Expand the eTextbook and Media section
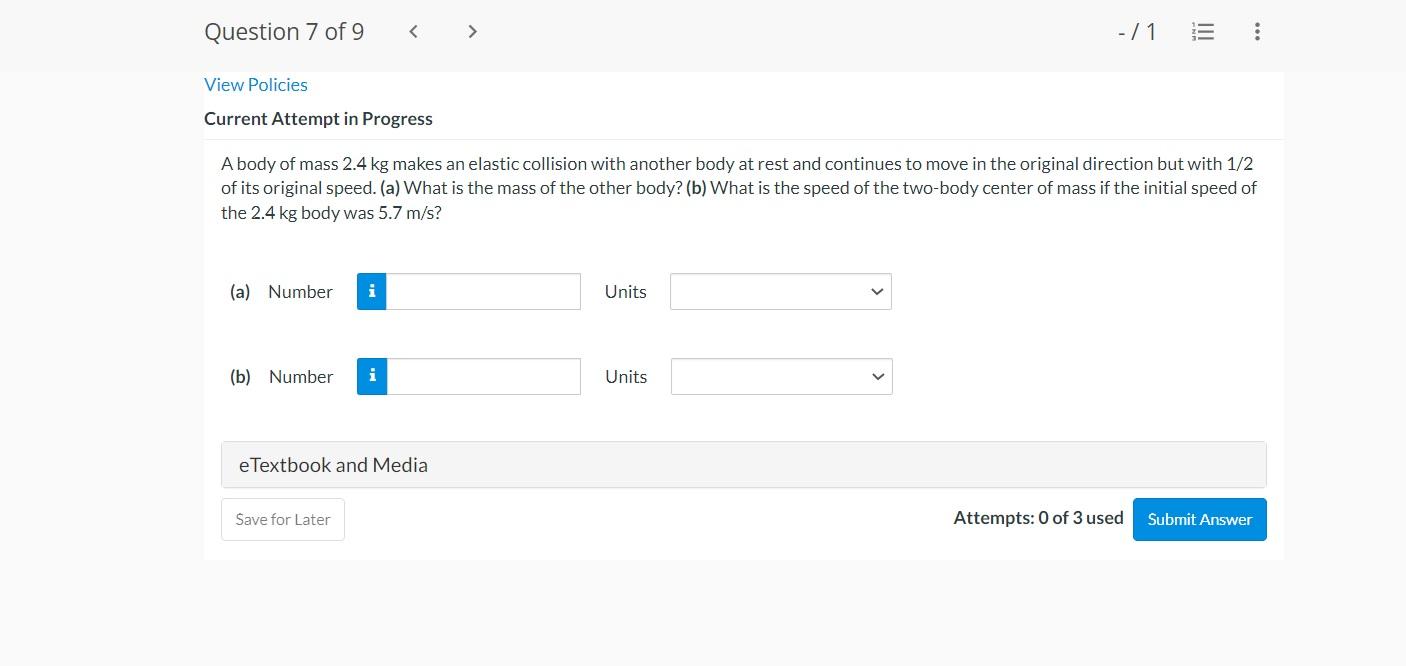 [743, 465]
